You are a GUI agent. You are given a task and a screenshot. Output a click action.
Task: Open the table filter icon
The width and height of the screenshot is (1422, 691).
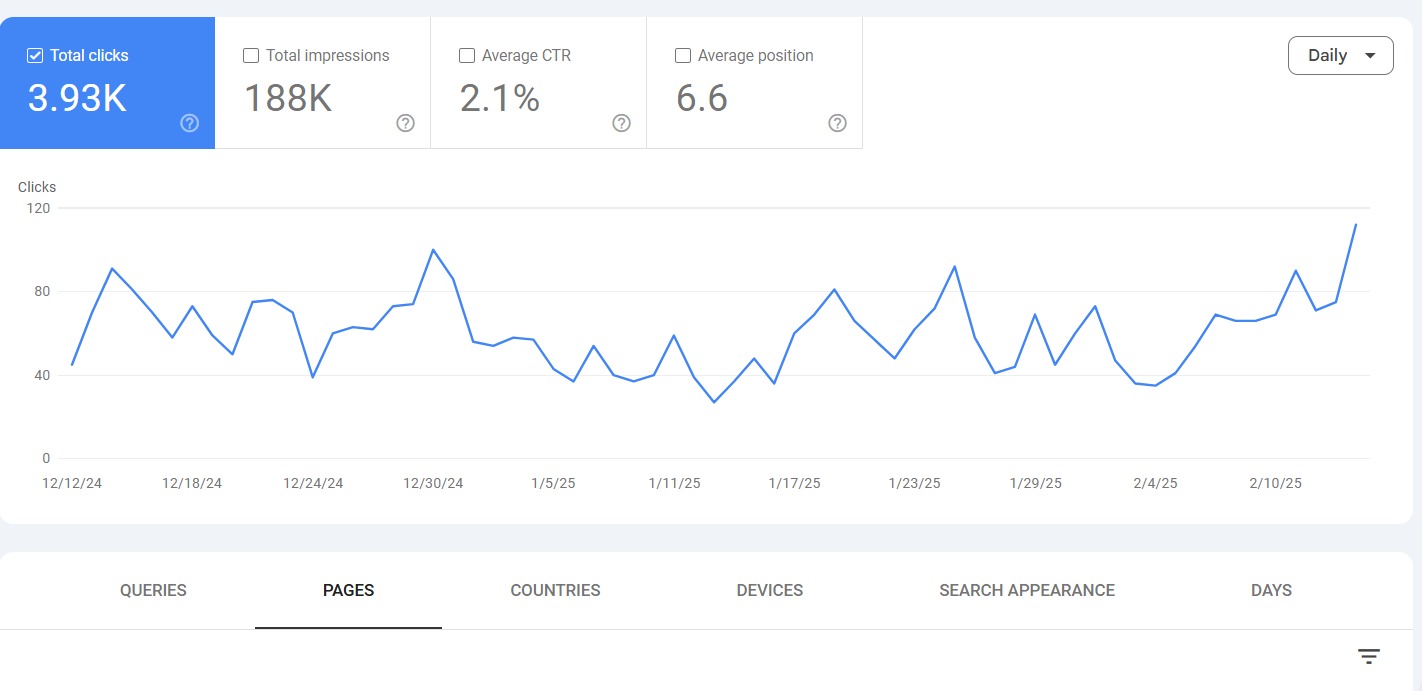1368,655
